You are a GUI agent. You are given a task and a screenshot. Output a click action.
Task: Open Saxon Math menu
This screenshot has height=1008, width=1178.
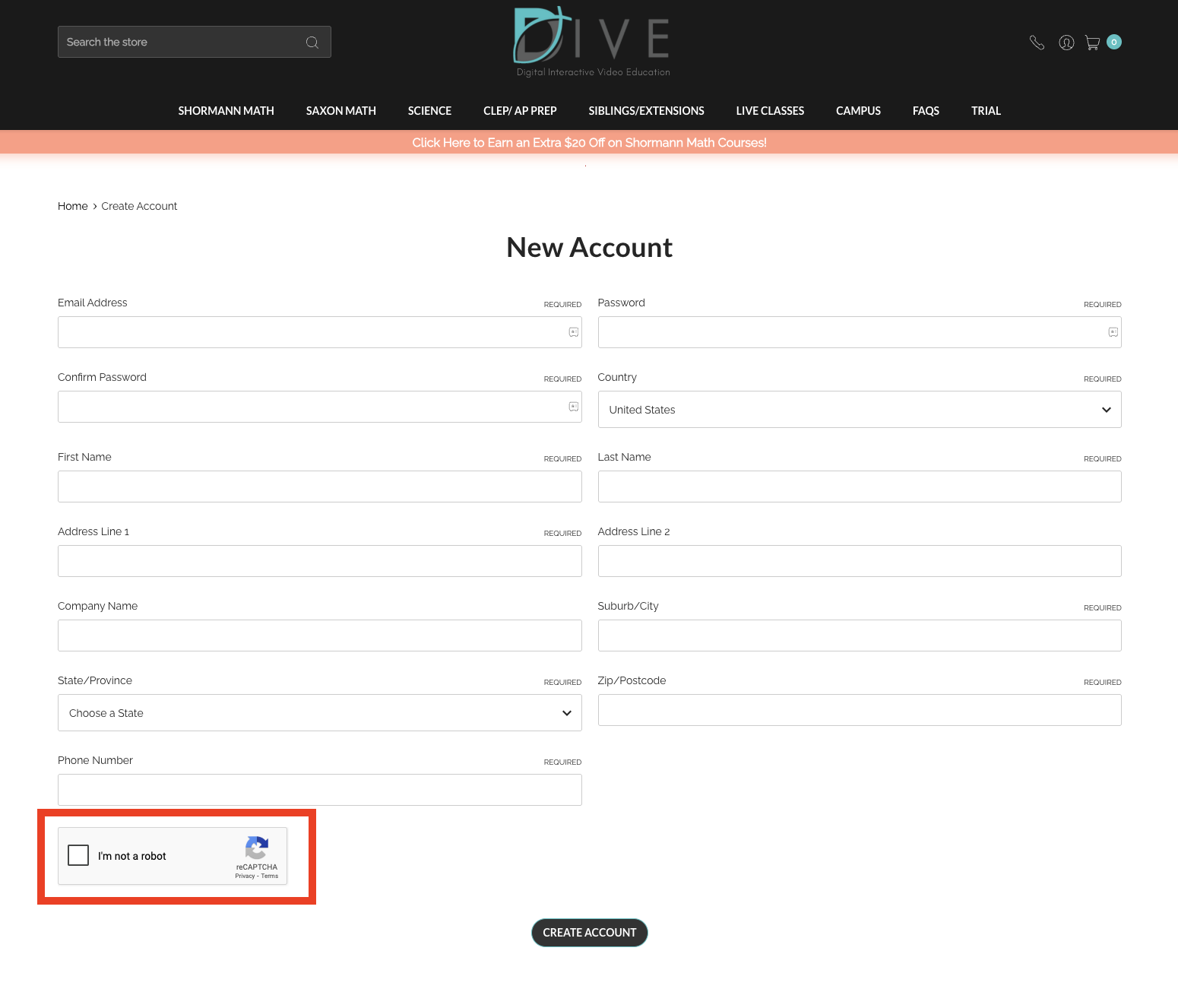coord(341,111)
